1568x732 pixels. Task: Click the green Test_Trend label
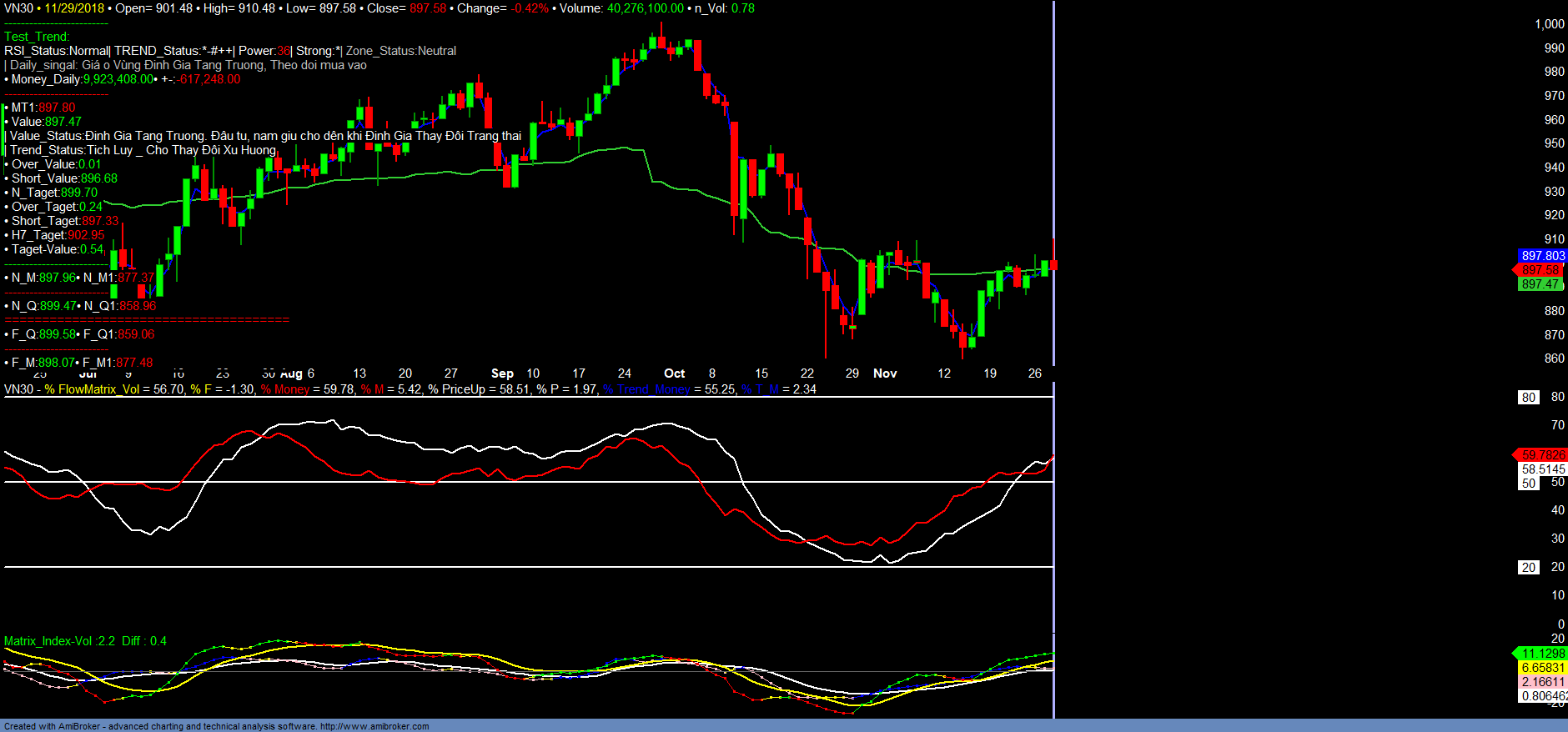(37, 37)
